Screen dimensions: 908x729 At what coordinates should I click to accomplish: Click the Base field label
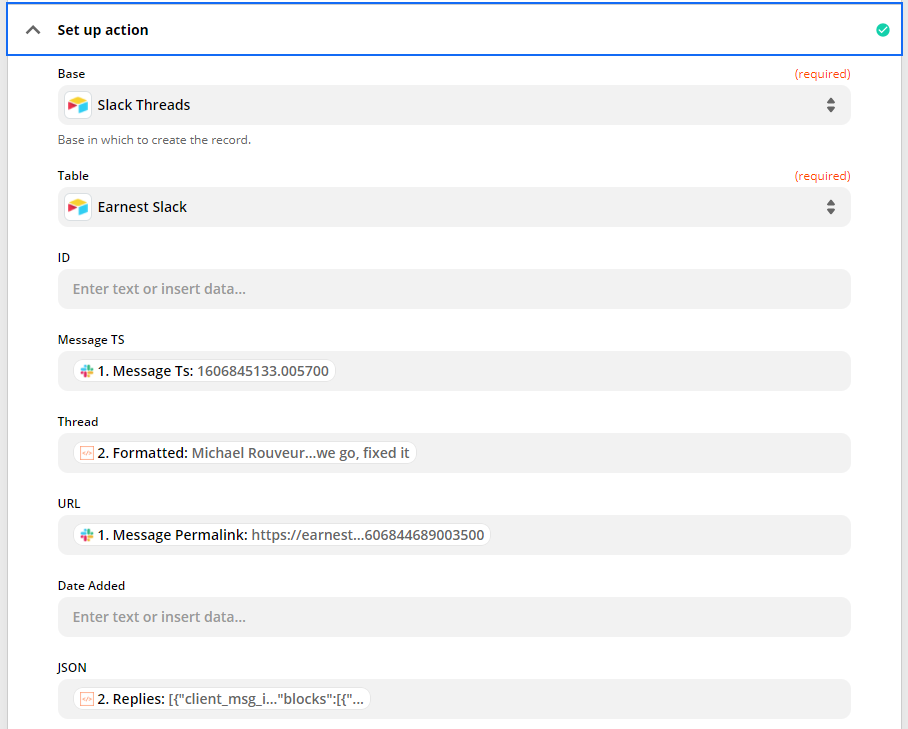[71, 74]
